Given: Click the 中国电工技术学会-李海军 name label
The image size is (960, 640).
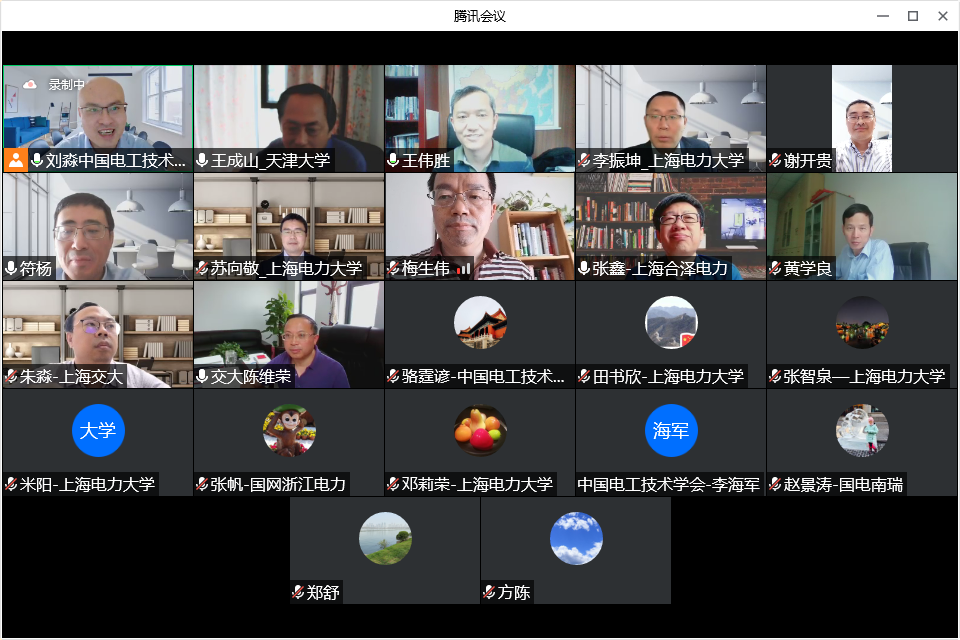Looking at the screenshot, I should [x=668, y=485].
